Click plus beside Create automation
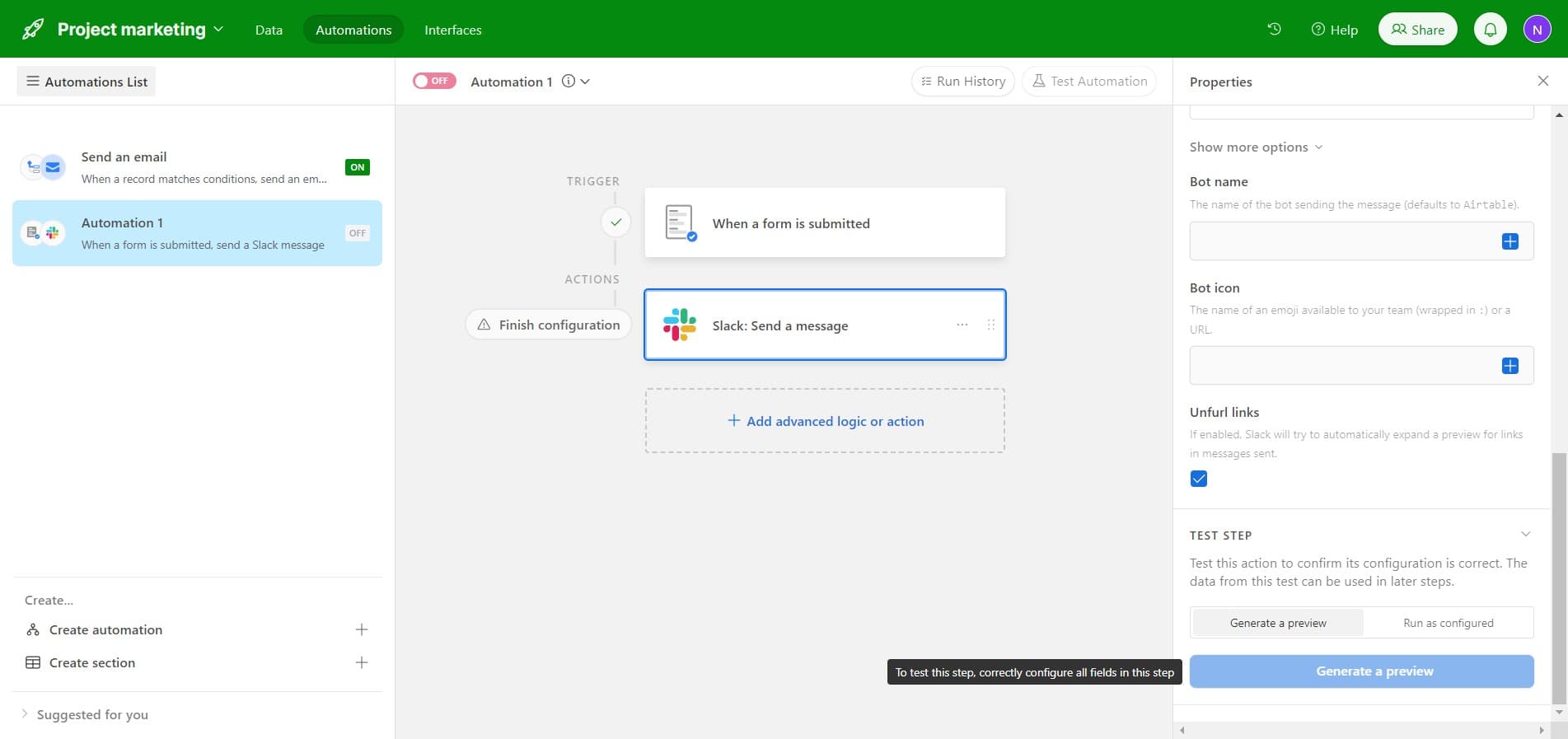This screenshot has width=1568, height=739. 361,629
